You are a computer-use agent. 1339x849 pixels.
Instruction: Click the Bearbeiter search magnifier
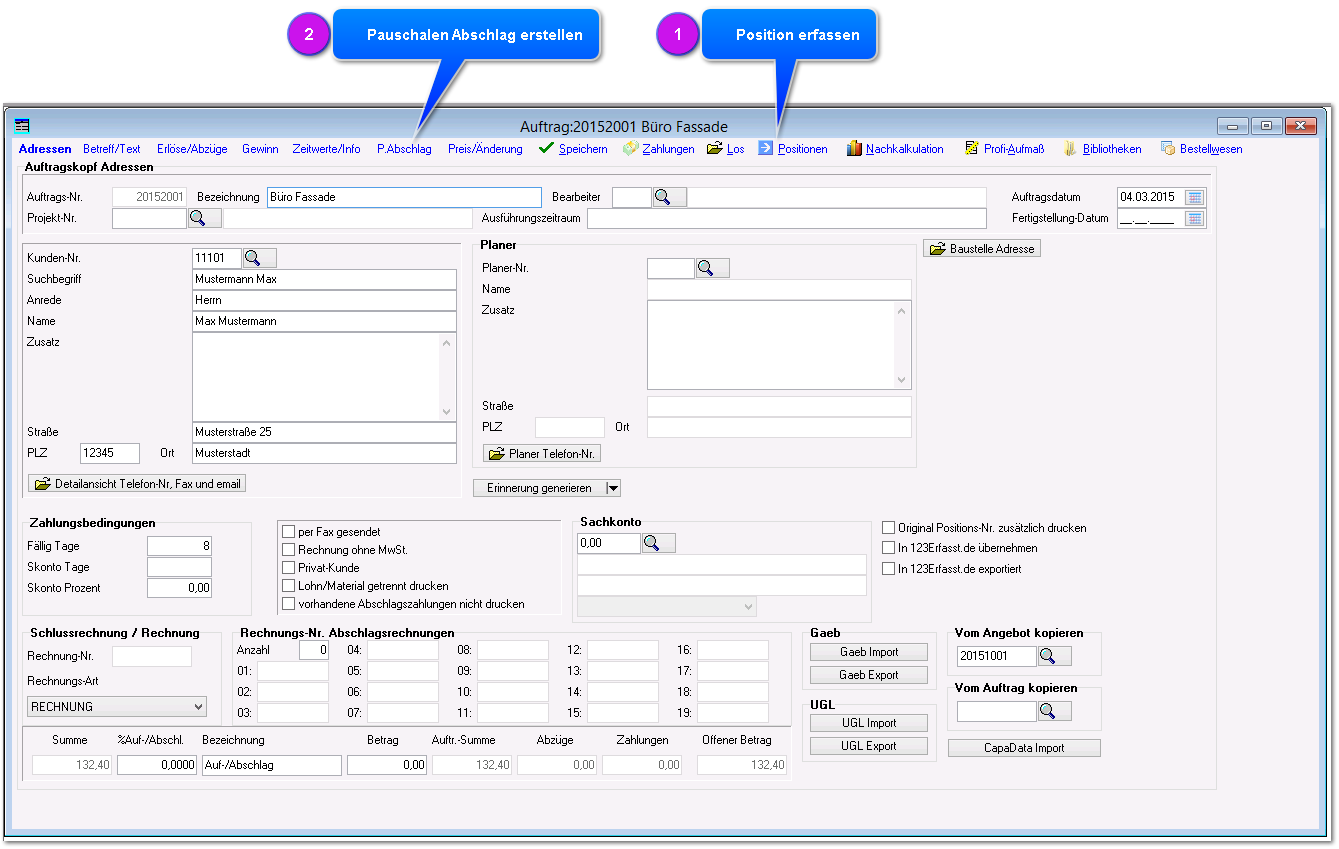pyautogui.click(x=669, y=197)
